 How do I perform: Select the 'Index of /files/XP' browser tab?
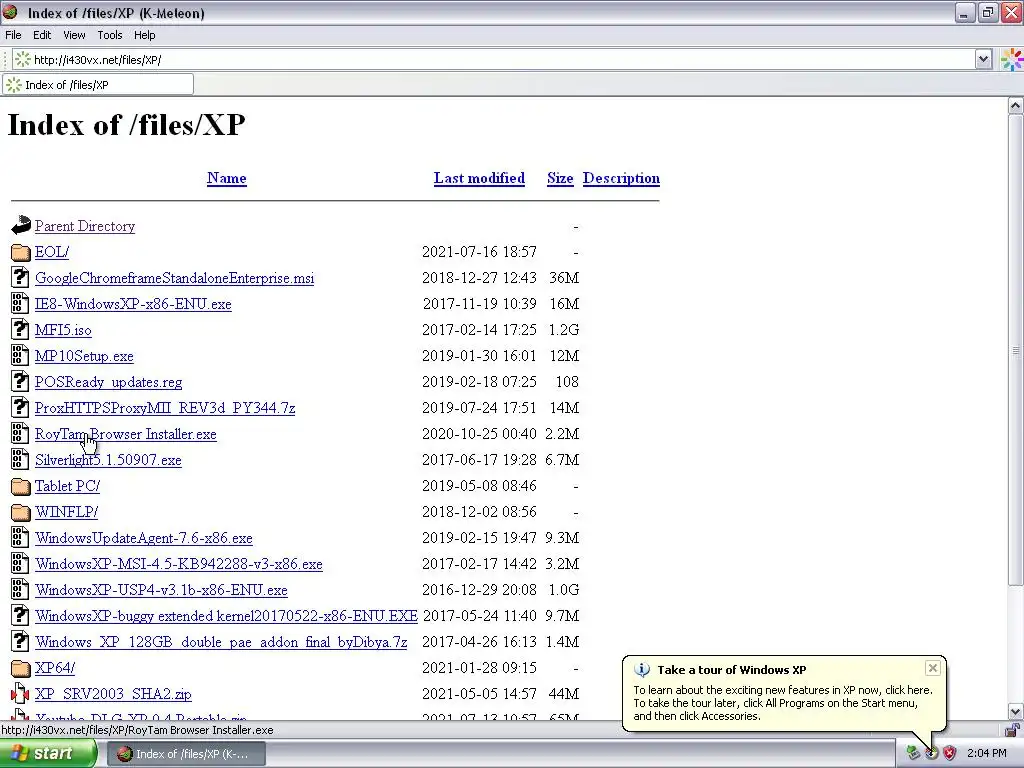point(98,85)
